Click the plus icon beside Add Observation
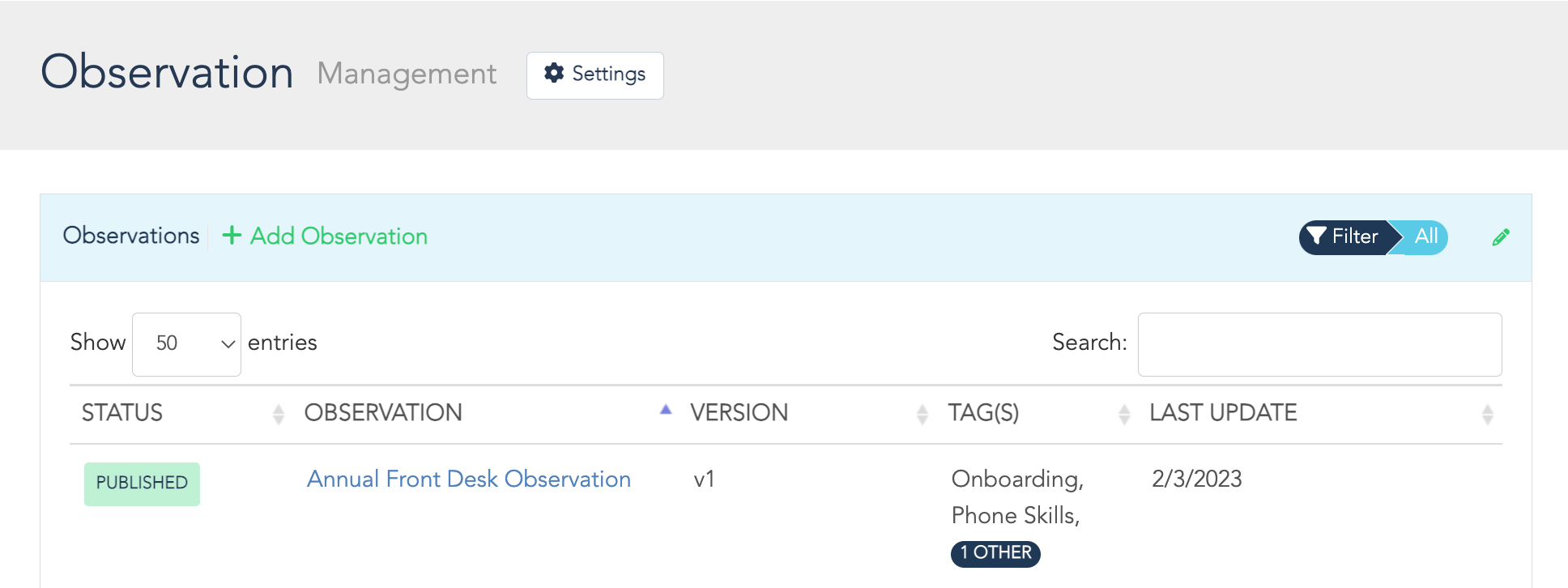1568x588 pixels. coord(232,236)
